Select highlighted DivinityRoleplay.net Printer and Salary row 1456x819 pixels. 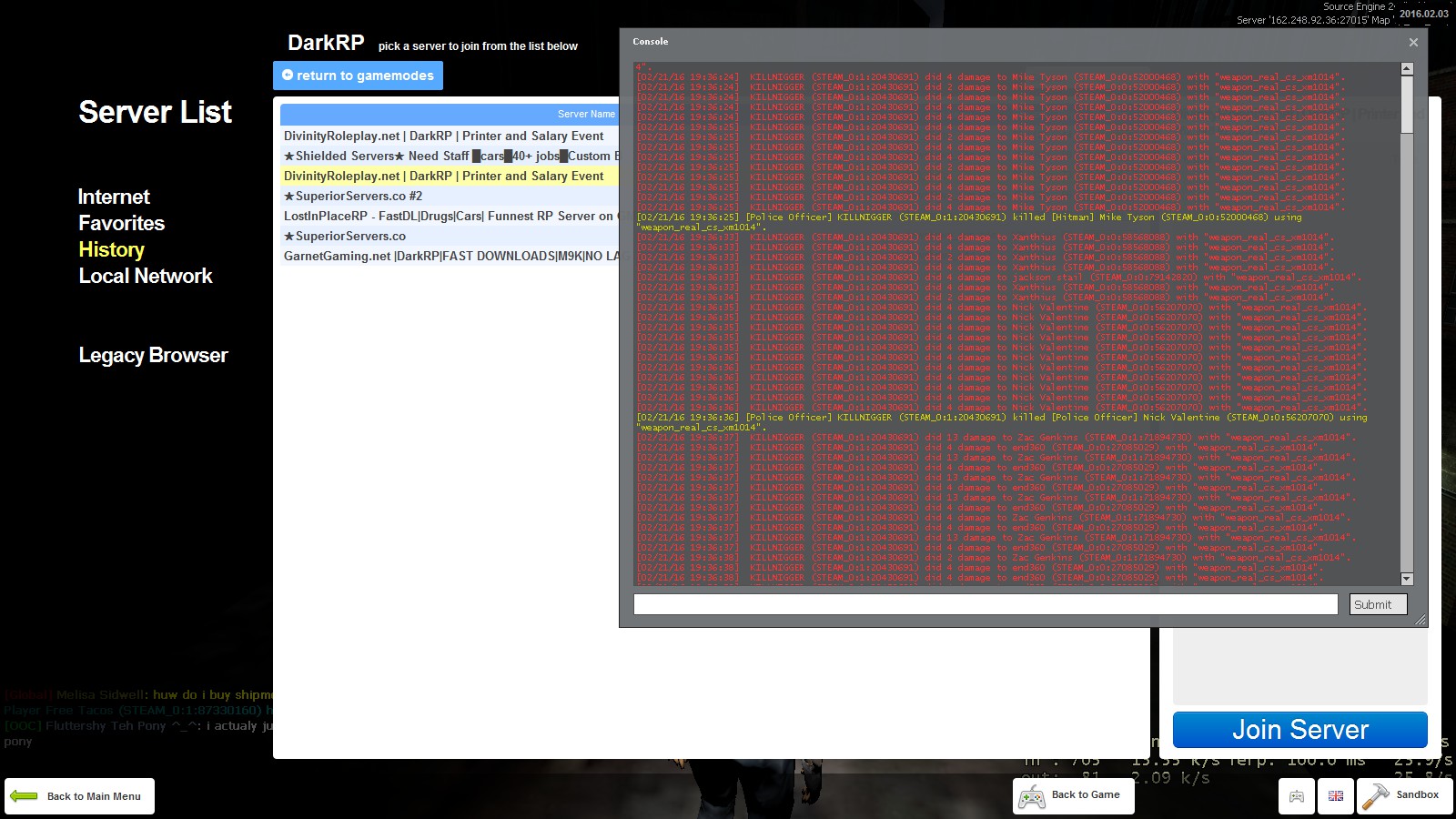click(x=450, y=176)
